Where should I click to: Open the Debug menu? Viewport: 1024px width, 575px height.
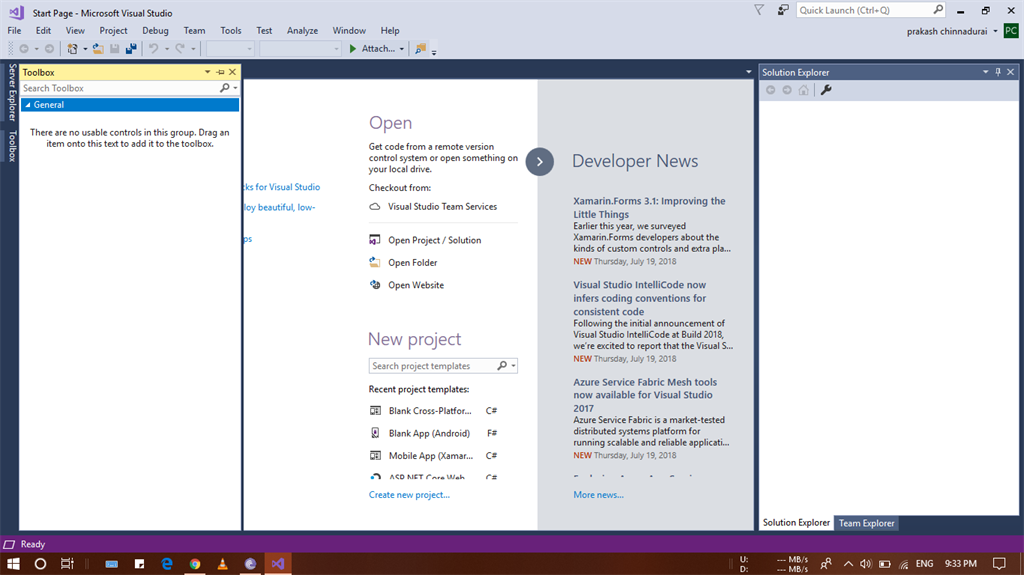[x=155, y=30]
